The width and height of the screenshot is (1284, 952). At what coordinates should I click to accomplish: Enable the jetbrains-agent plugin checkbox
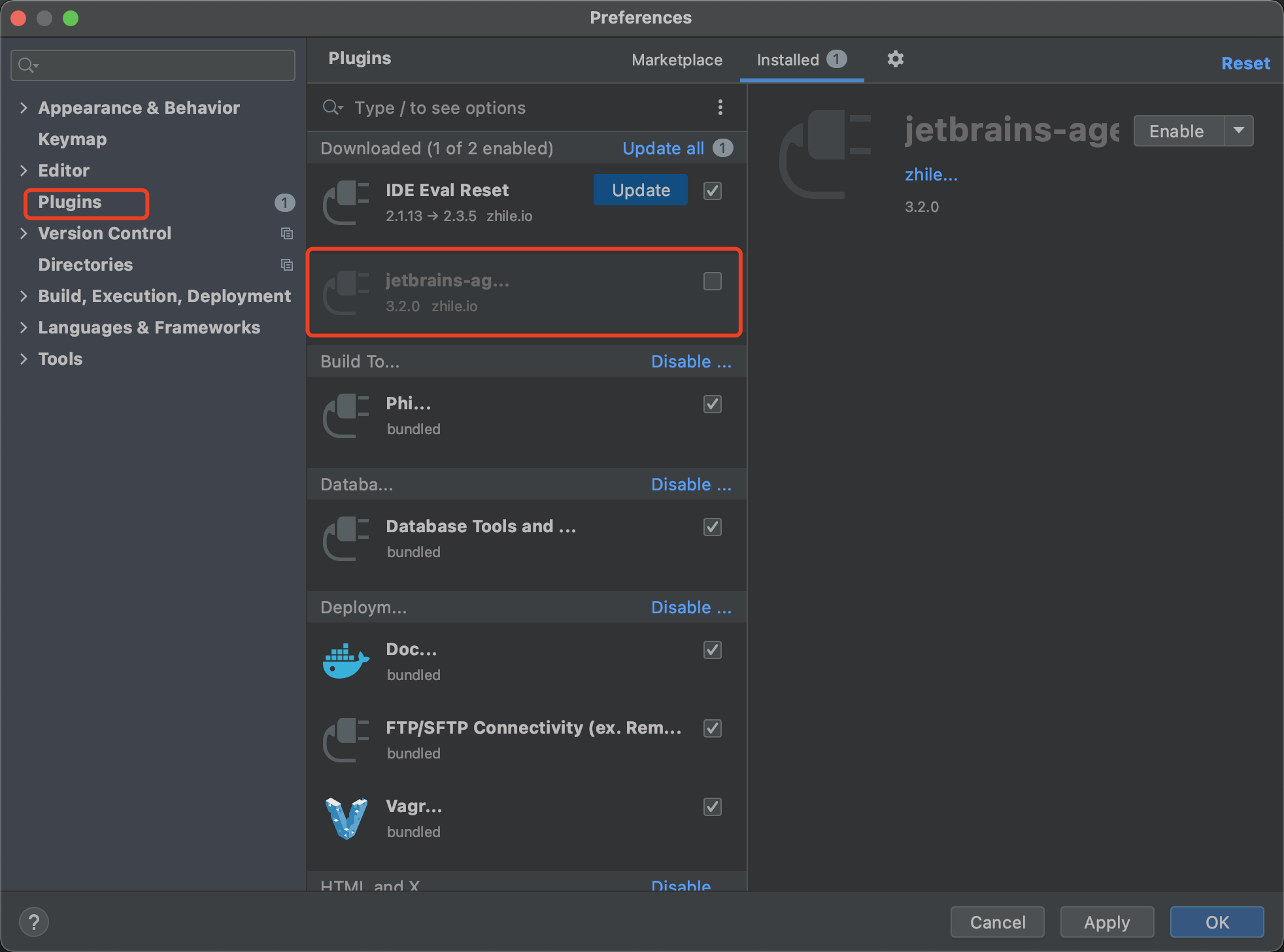[x=713, y=281]
